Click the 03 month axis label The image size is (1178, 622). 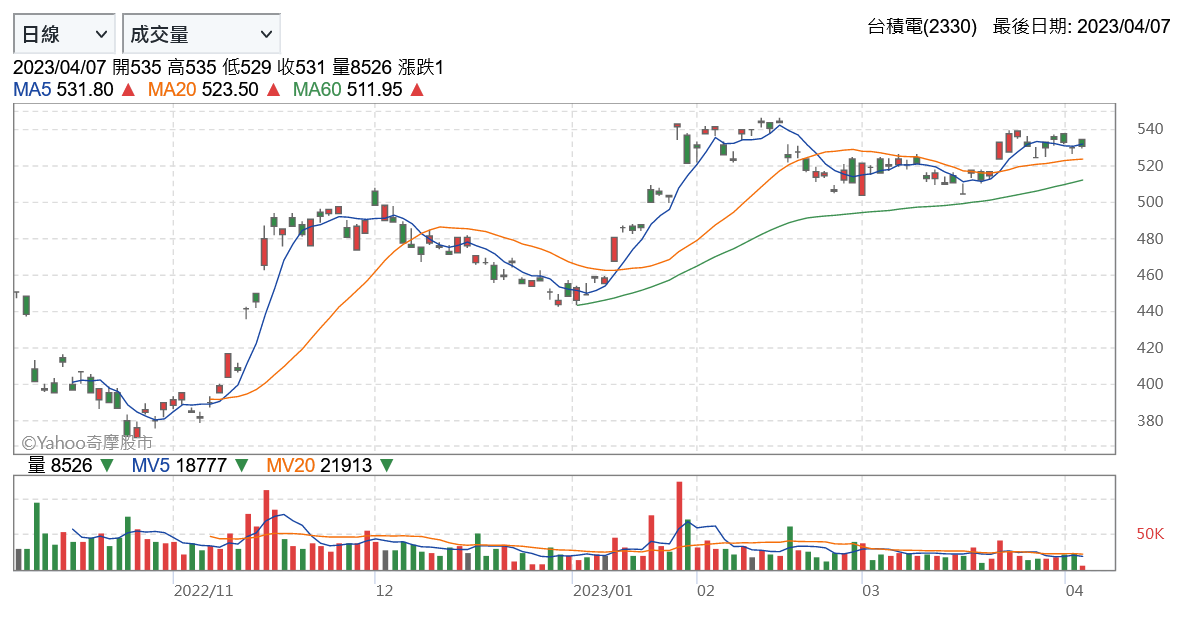pos(870,590)
